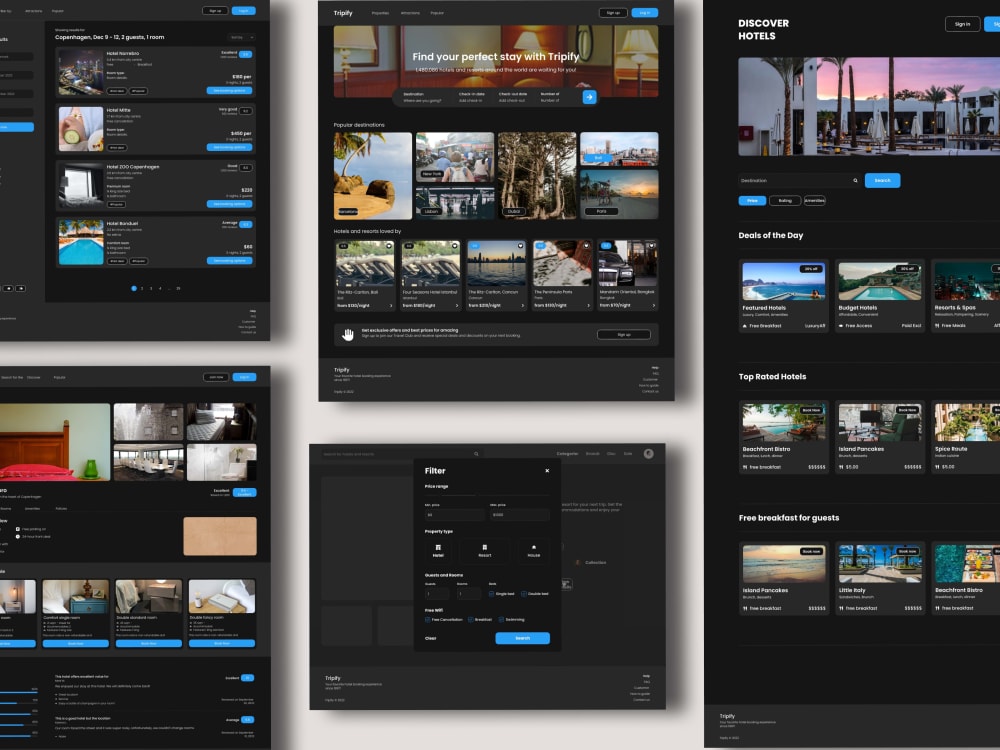Open The Ritz-Carlton, Cancun card chevron
Image resolution: width=1000 pixels, height=750 pixels.
tap(522, 305)
